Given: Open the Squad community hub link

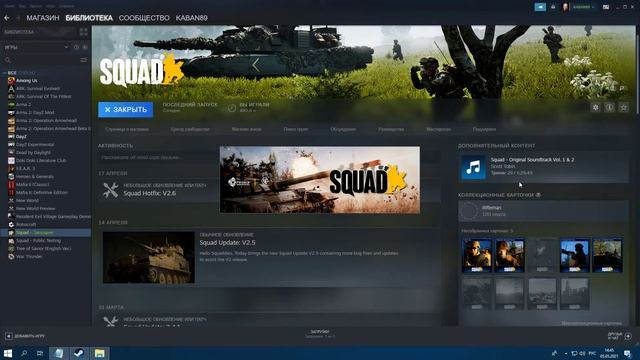Looking at the screenshot, I should [190, 129].
